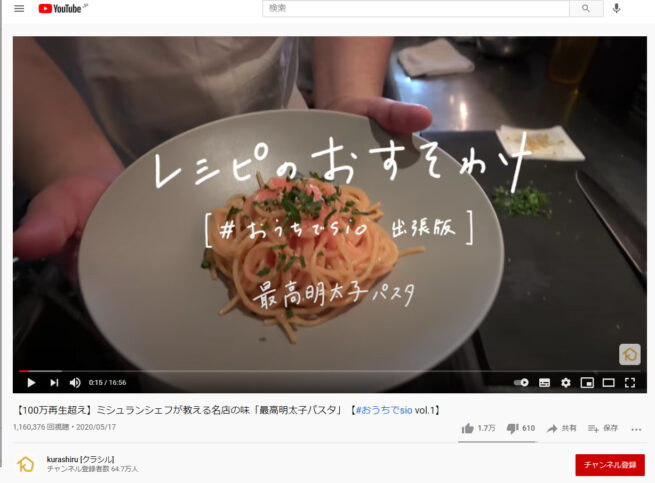Viewport: 655px width, 483px height.
Task: Go to YouTube home via logo
Action: [63, 9]
